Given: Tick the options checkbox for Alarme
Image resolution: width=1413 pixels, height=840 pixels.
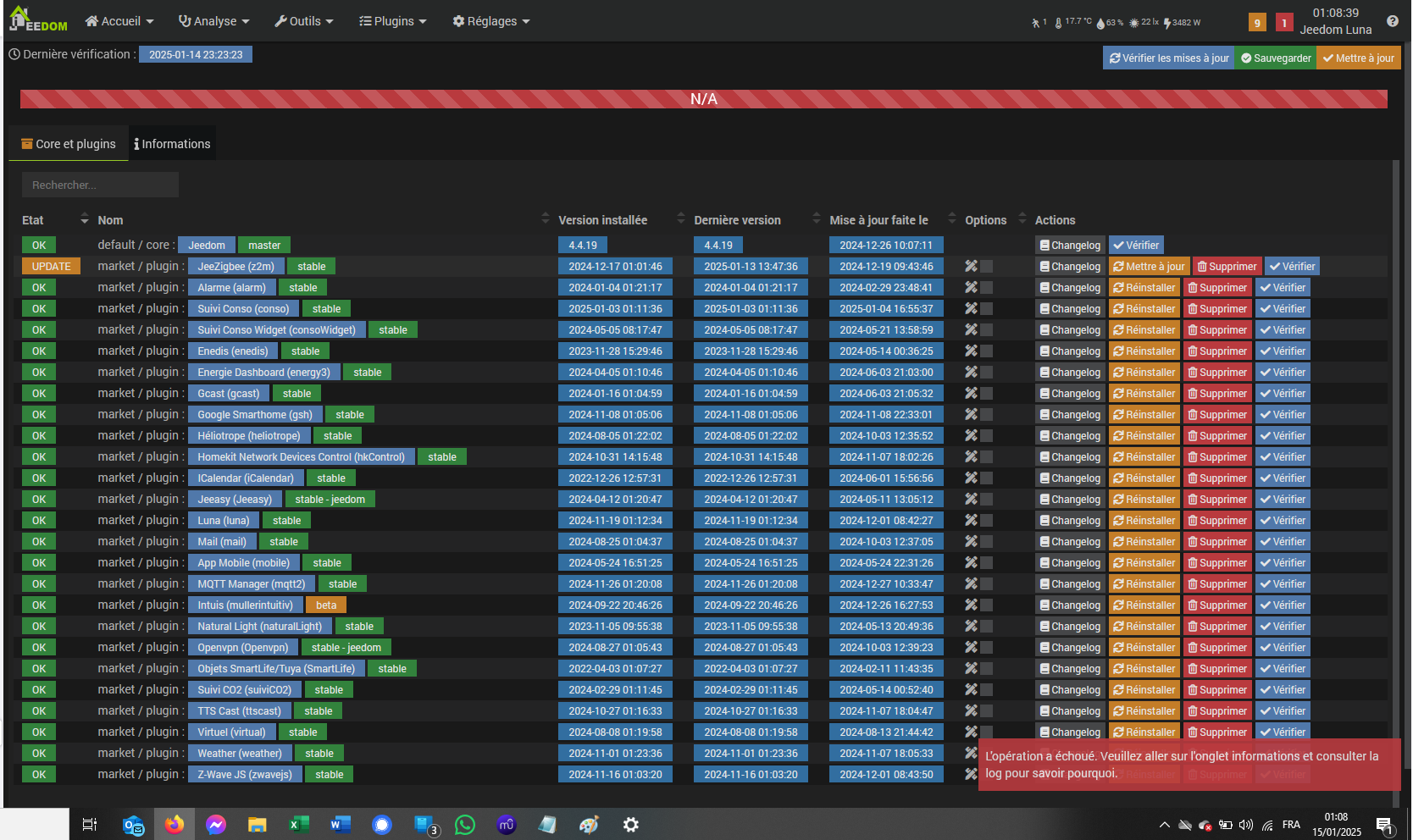Looking at the screenshot, I should tap(987, 287).
